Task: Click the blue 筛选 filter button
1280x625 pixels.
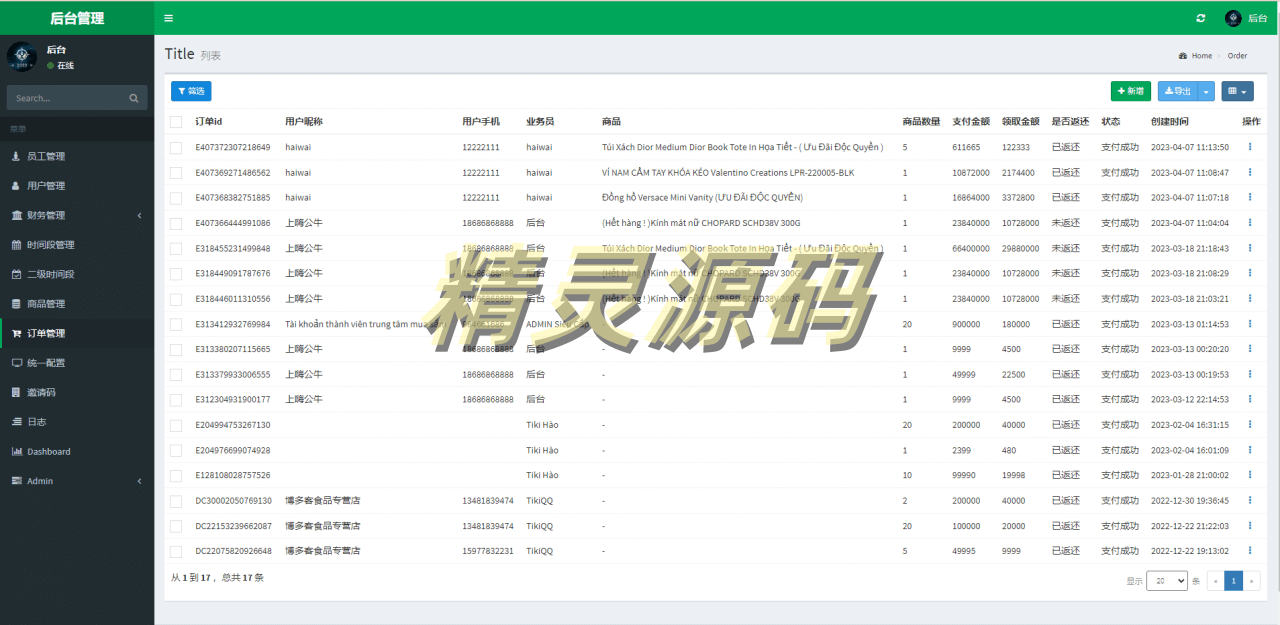Action: pos(191,91)
